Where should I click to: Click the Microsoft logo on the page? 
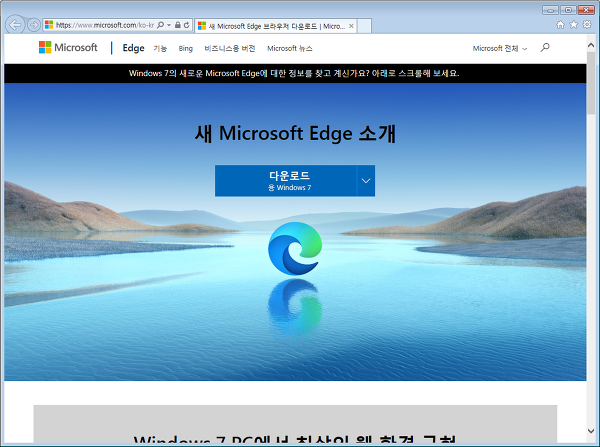(x=68, y=47)
